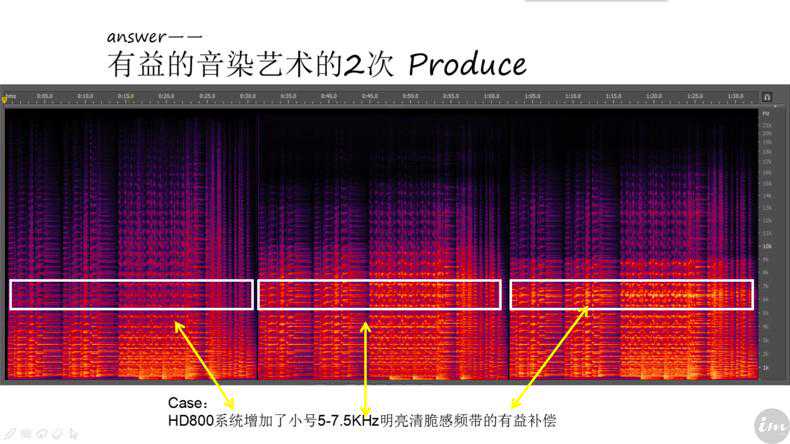Click inside the left white highlight rectangle
790x444 pixels.
[x=130, y=294]
